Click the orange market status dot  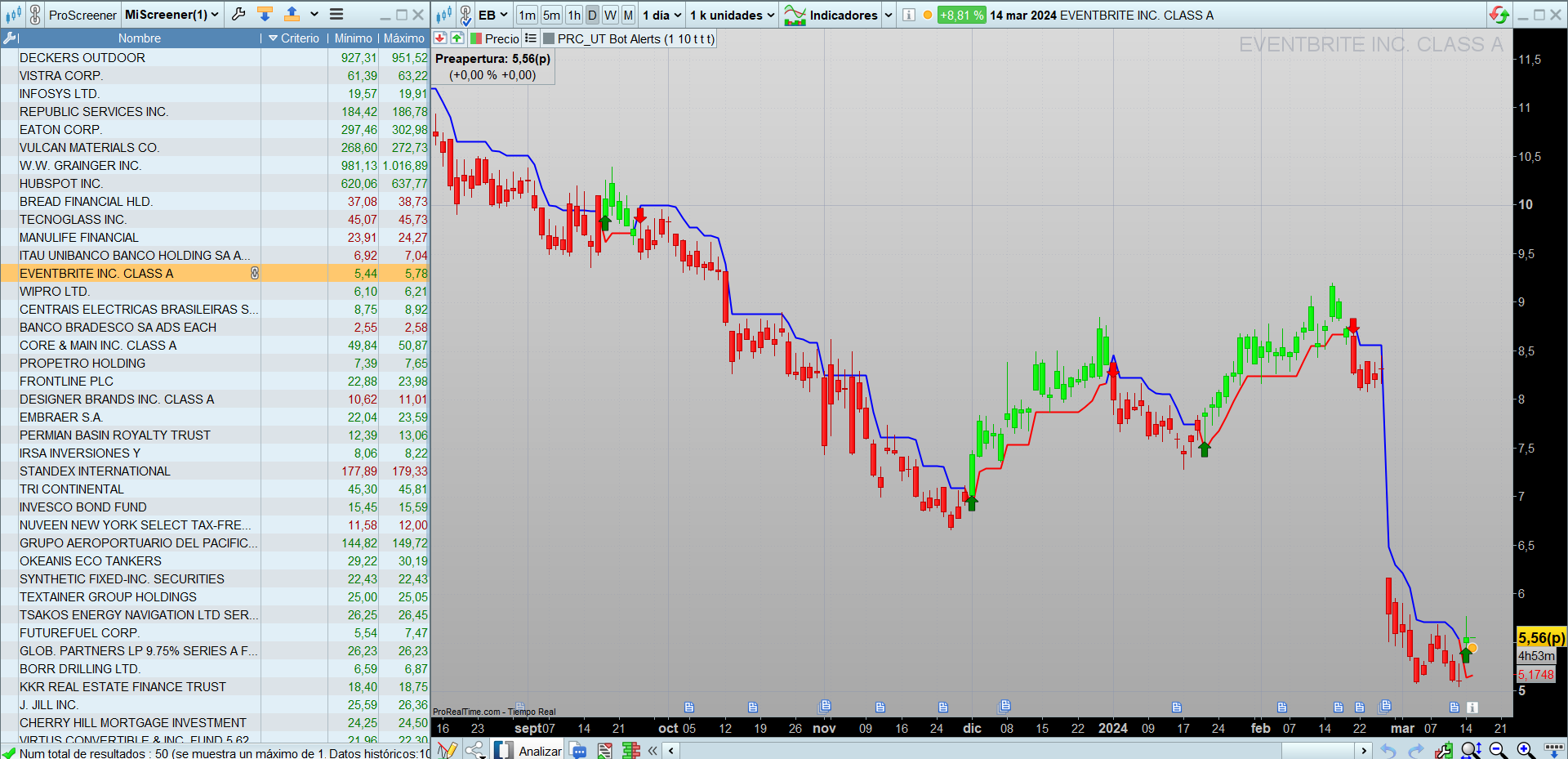click(928, 15)
